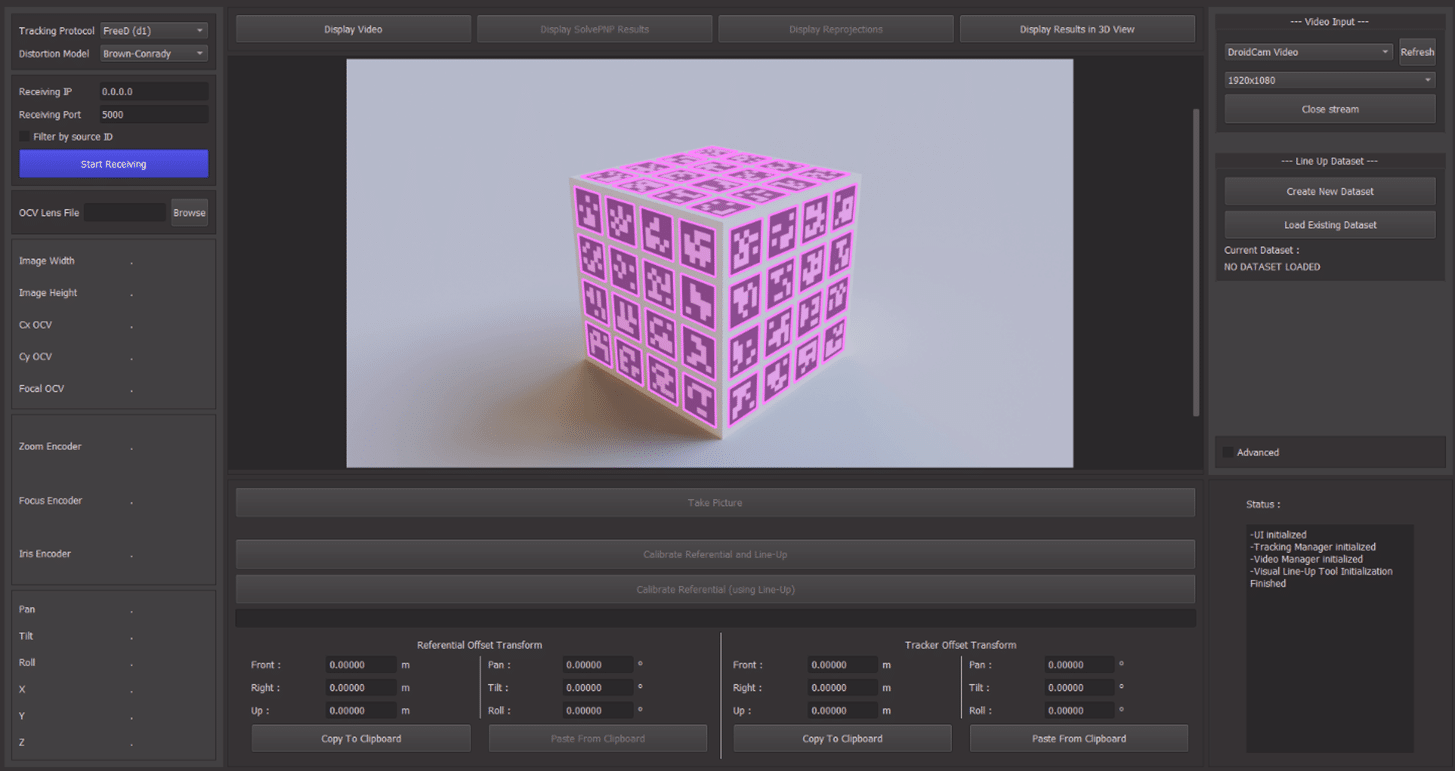Open the Tracking Protocol dropdown
The width and height of the screenshot is (1455, 771).
[x=154, y=31]
